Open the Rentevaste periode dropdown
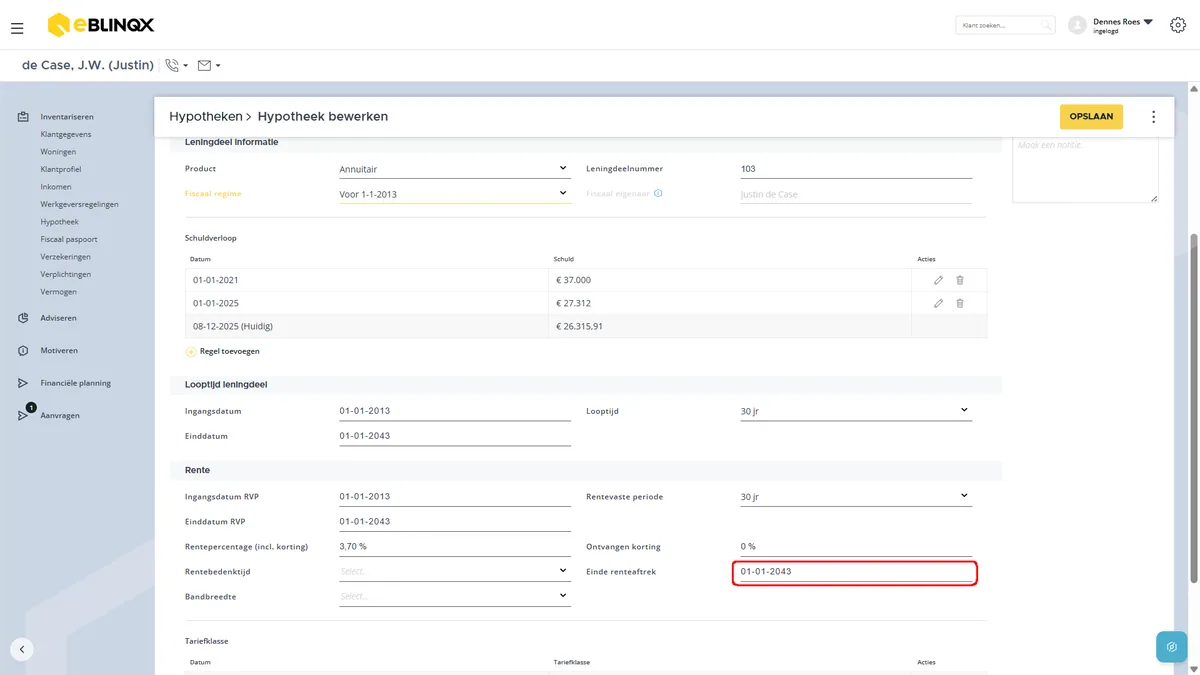The height and width of the screenshot is (675, 1200). click(856, 496)
